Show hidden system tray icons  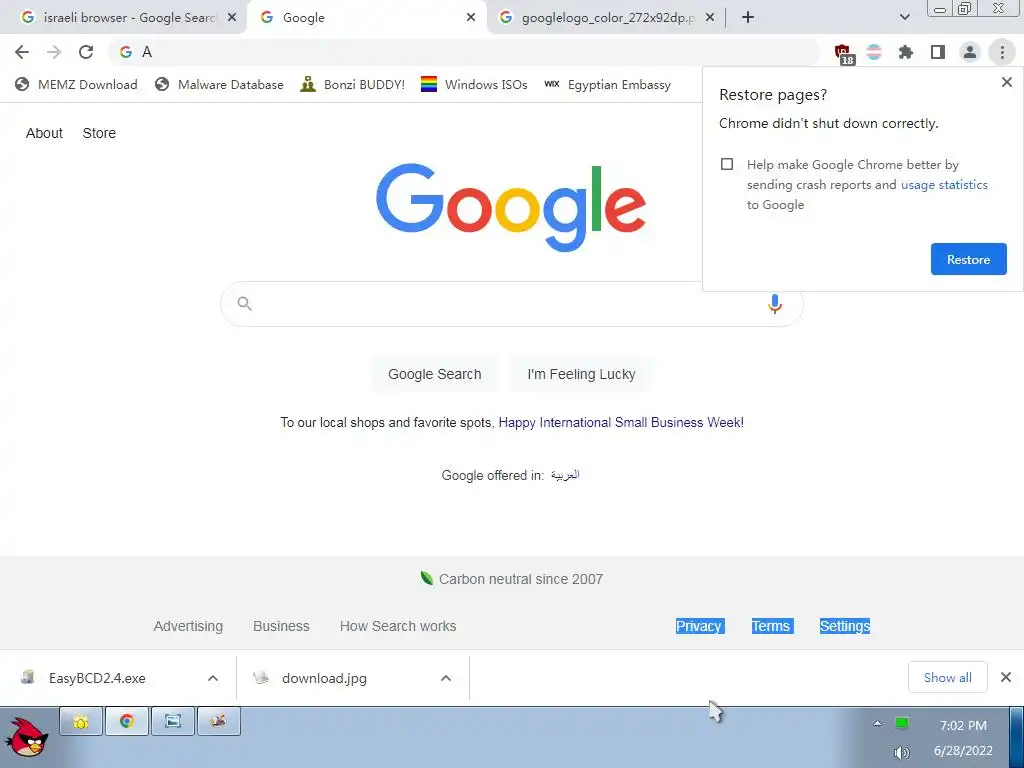click(877, 723)
